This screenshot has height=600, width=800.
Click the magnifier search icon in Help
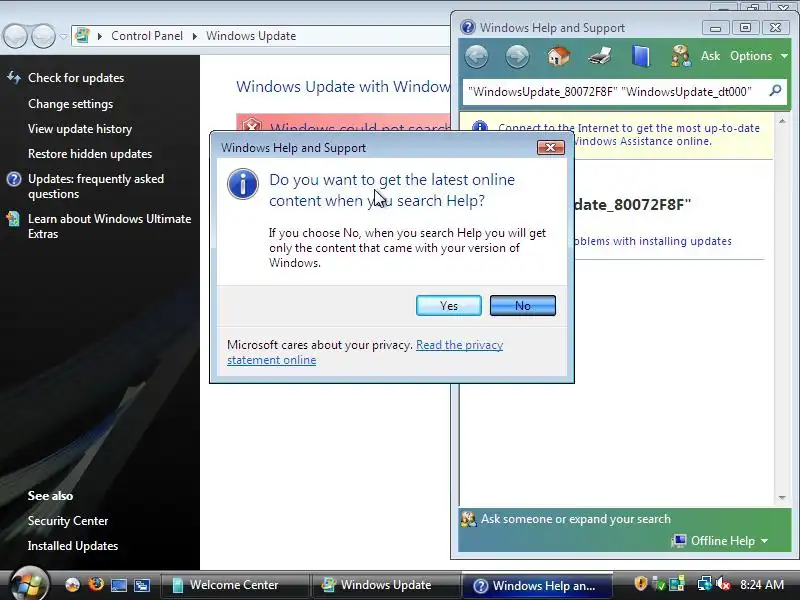(x=775, y=91)
